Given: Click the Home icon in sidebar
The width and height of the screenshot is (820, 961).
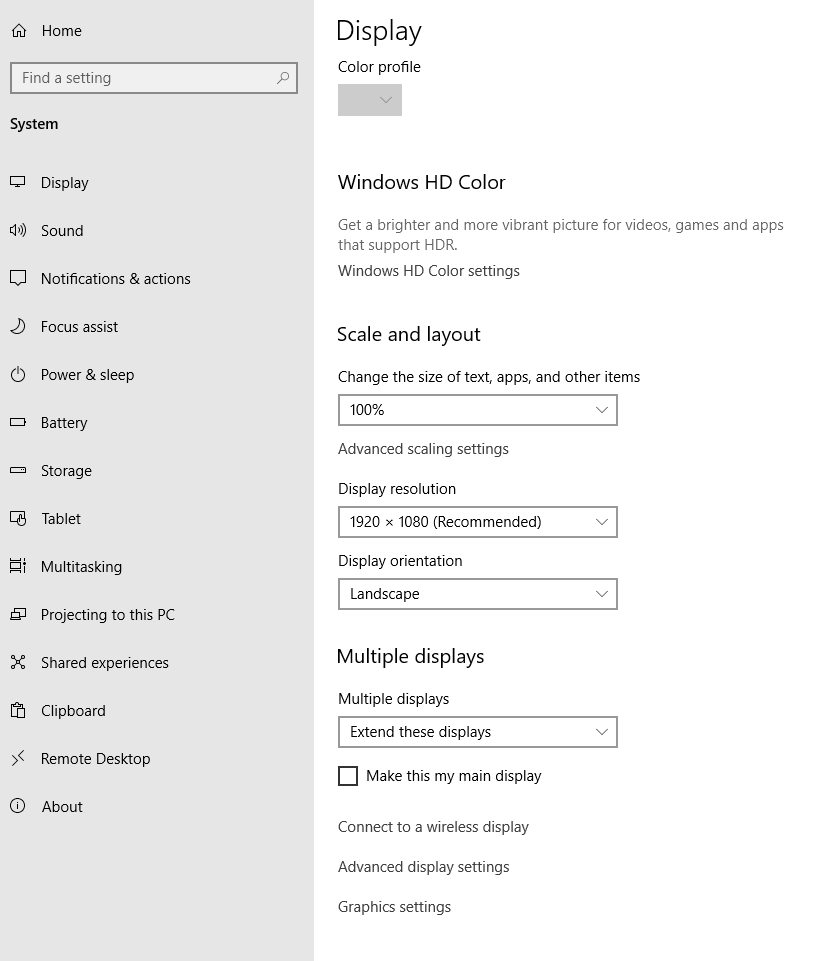Looking at the screenshot, I should 18,31.
